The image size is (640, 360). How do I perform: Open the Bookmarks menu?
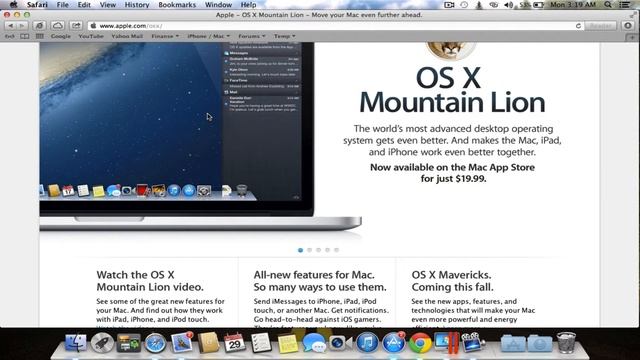click(x=177, y=5)
